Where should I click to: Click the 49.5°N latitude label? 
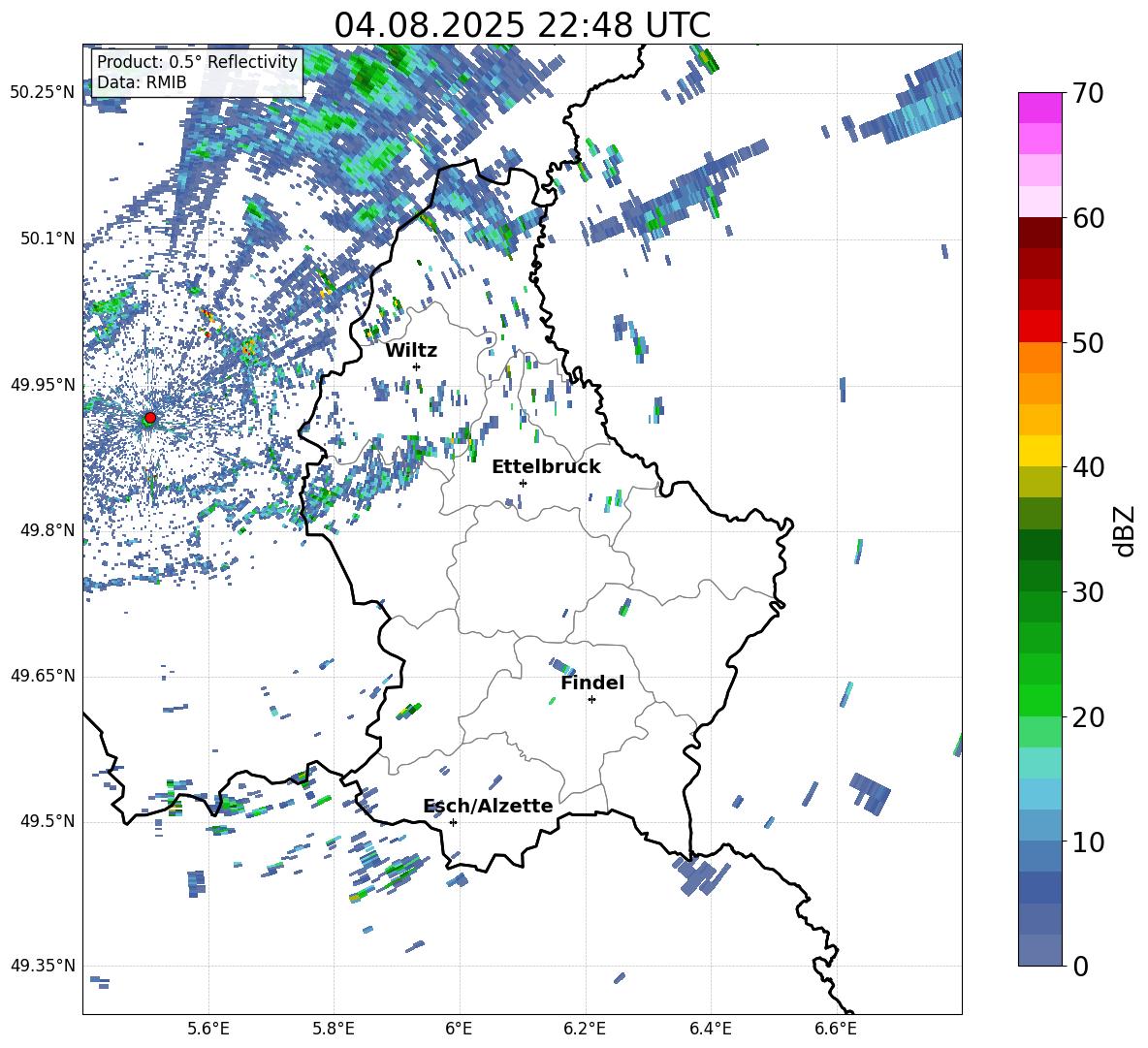(47, 821)
